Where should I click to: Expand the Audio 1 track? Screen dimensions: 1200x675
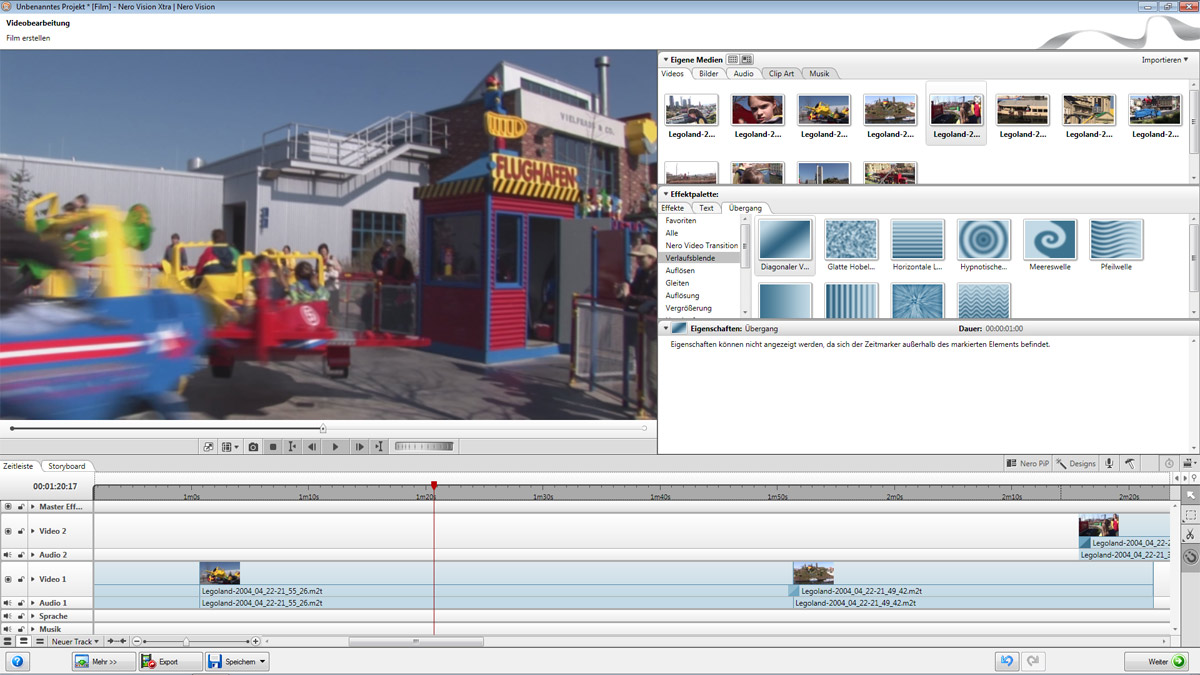pos(32,603)
